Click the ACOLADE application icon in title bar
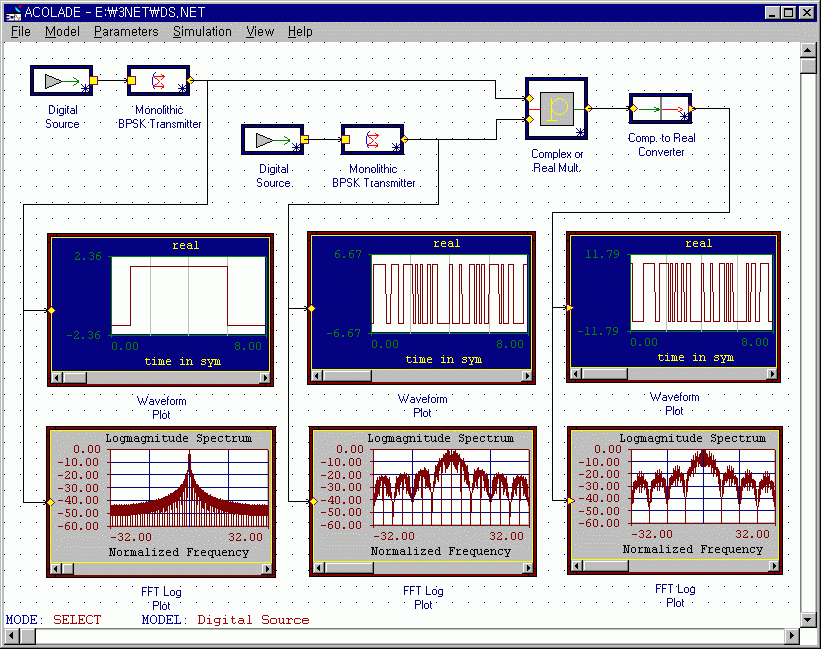Screen dimensions: 821x649 pyautogui.click(x=13, y=13)
